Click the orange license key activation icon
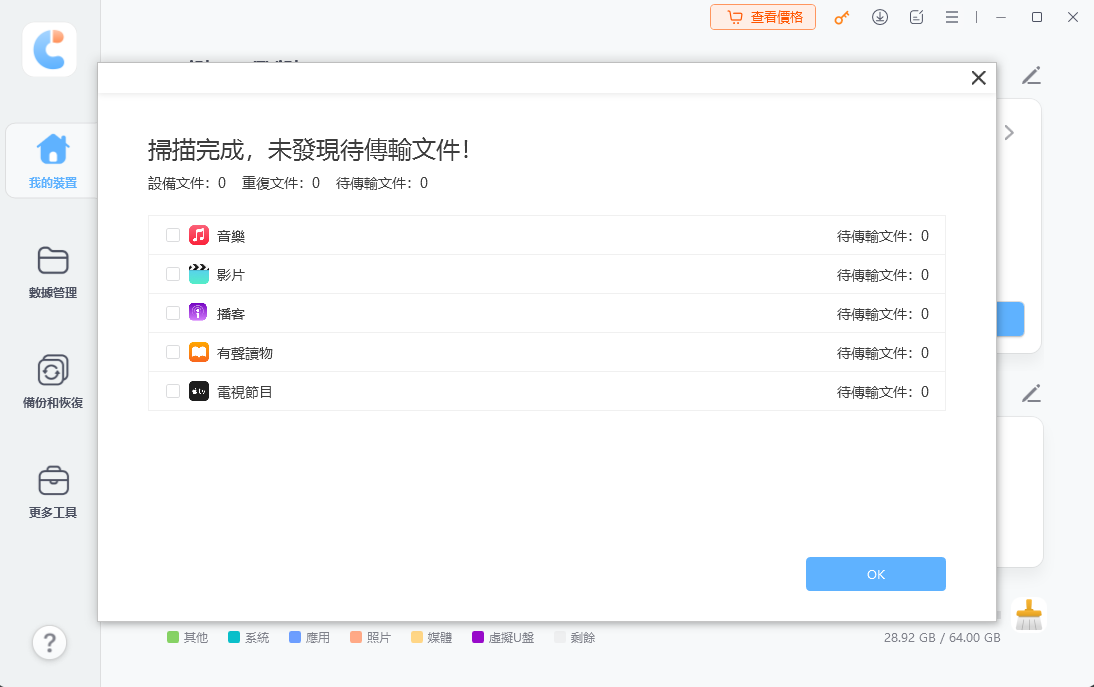Screen dimensions: 1094x687 (x=841, y=17)
